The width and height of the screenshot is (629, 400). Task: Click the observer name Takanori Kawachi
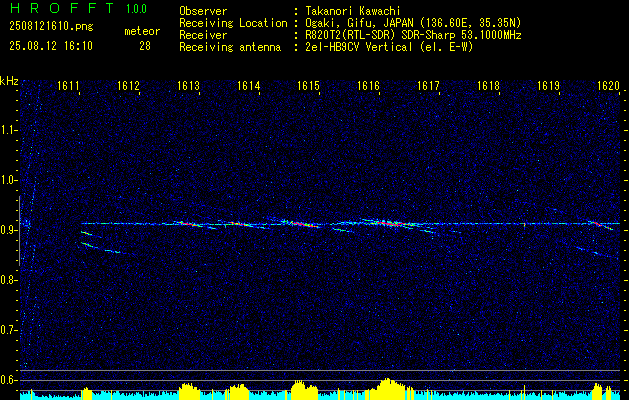click(351, 11)
